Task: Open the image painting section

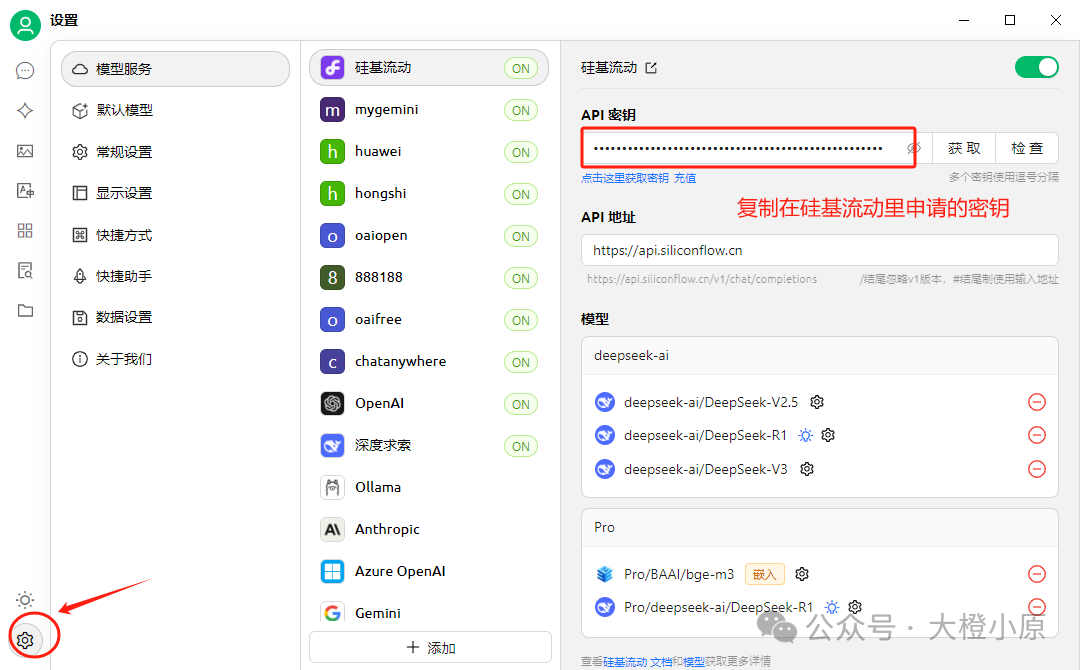Action: coord(25,151)
